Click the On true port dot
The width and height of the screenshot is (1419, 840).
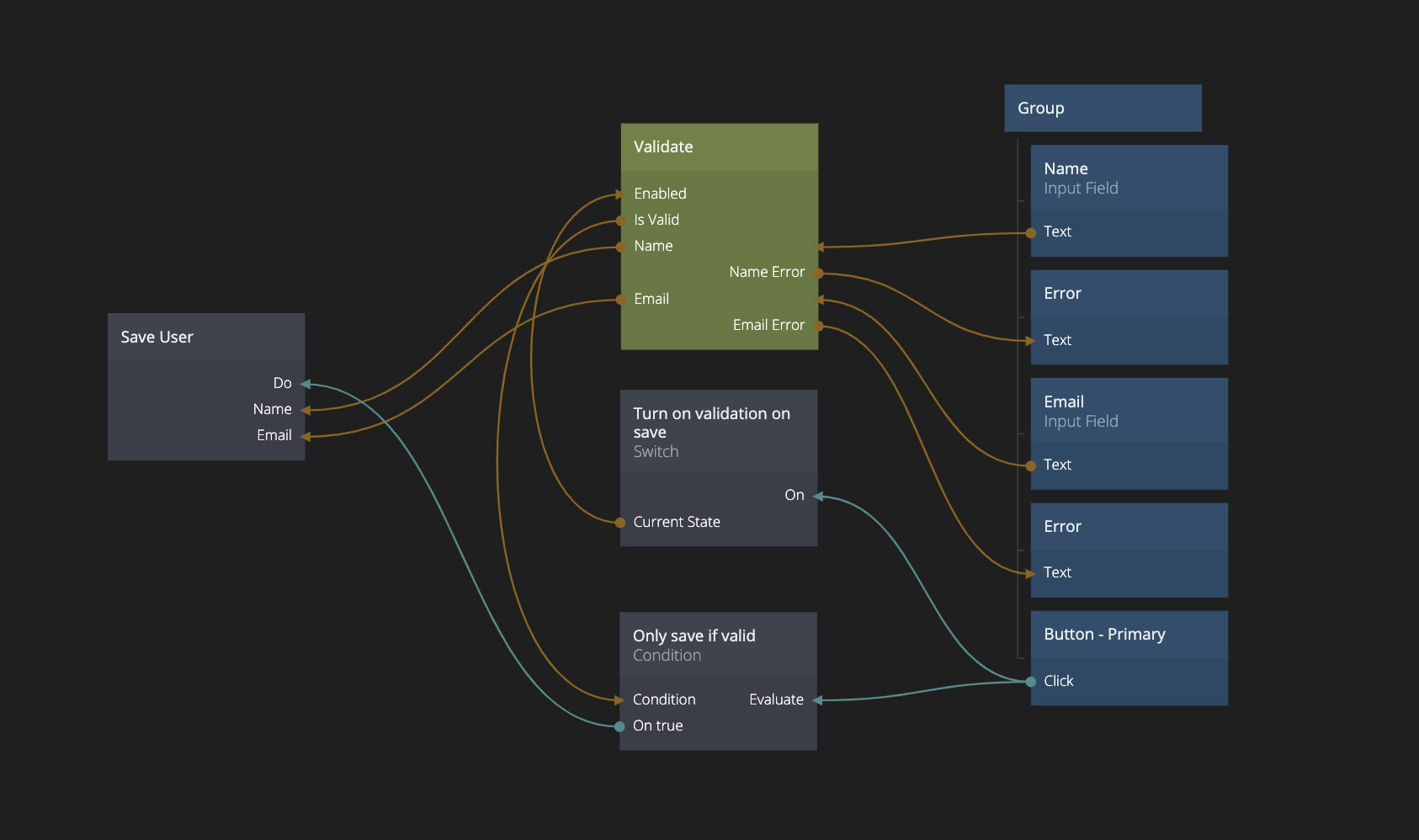(x=619, y=726)
